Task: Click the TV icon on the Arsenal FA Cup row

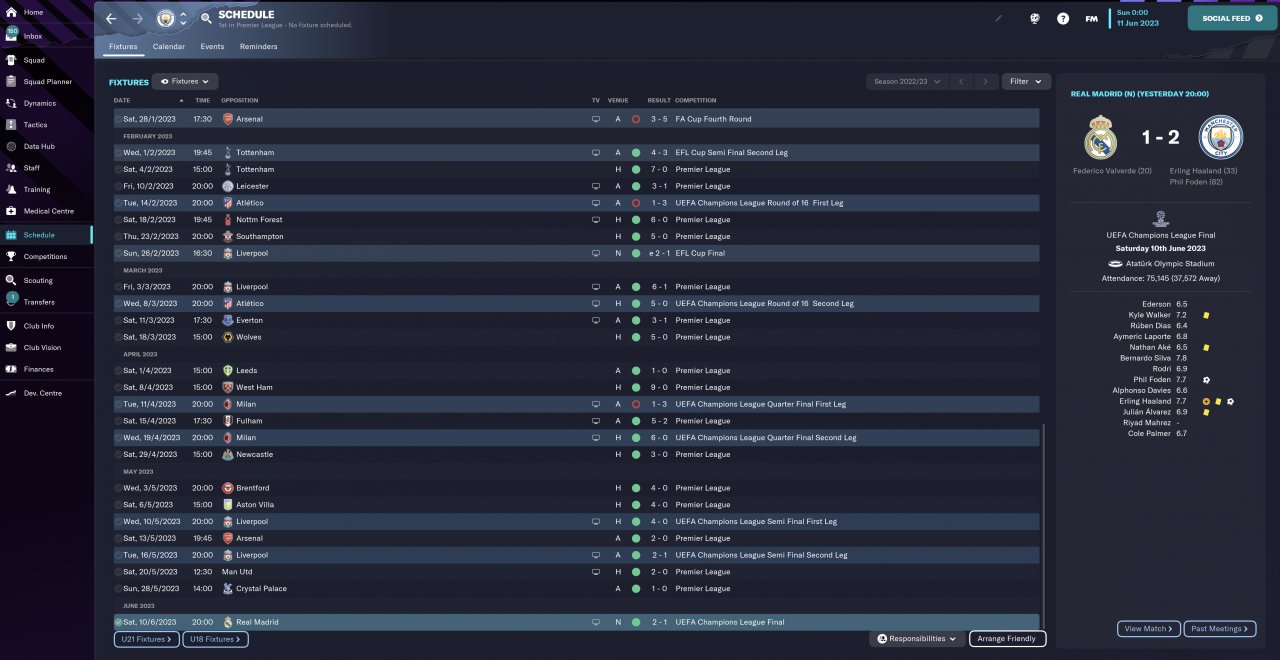Action: (596, 119)
